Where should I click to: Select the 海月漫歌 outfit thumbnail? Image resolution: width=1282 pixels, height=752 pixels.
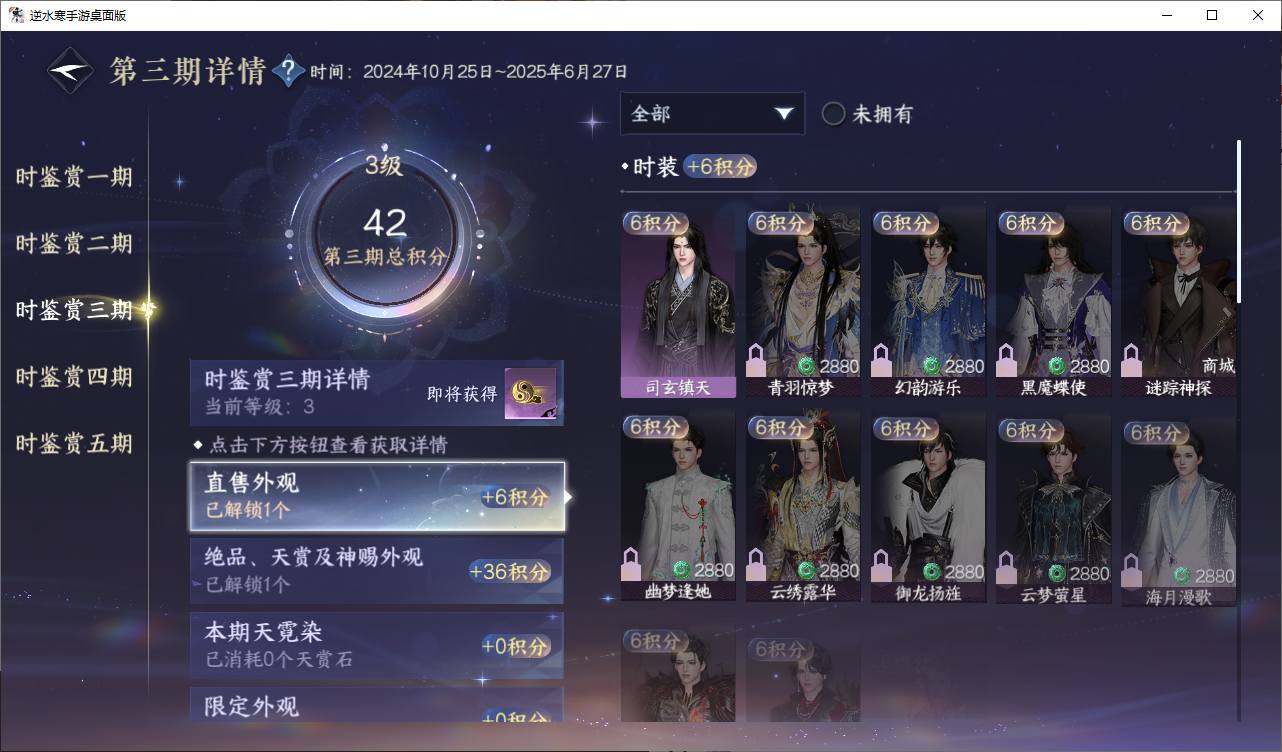click(x=1179, y=510)
